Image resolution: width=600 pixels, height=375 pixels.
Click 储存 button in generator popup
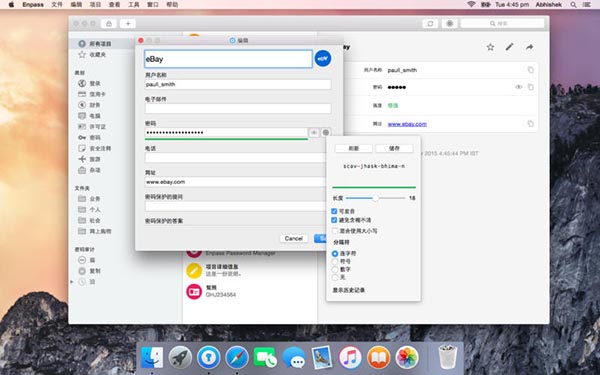click(394, 148)
